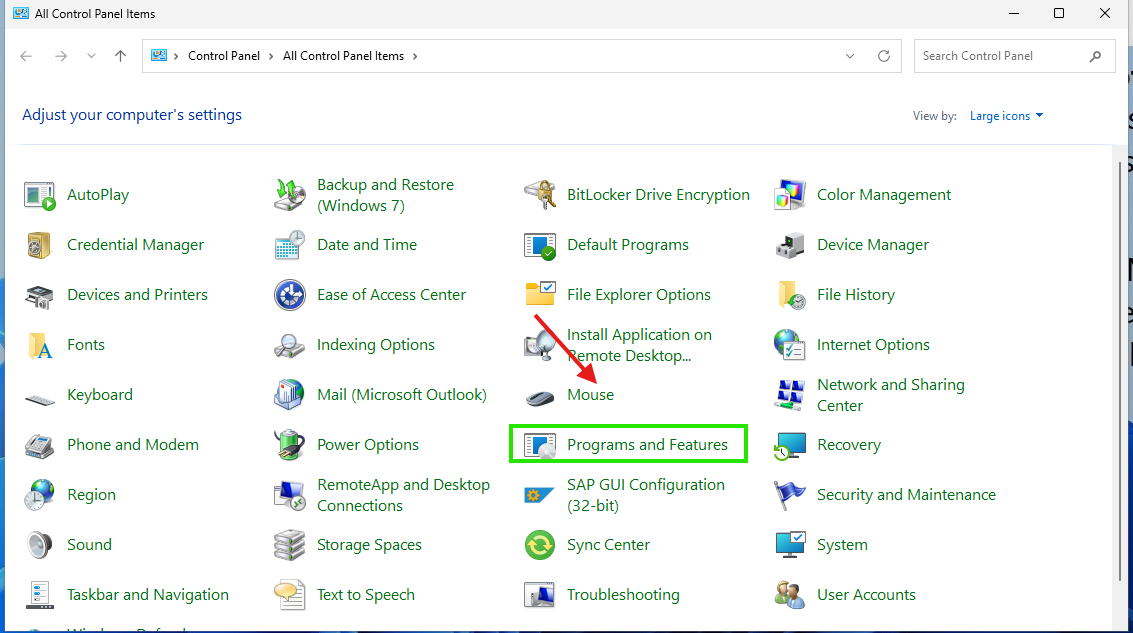Screen dimensions: 1133x633
Task: Click the Internet Options globe icon
Action: click(790, 345)
